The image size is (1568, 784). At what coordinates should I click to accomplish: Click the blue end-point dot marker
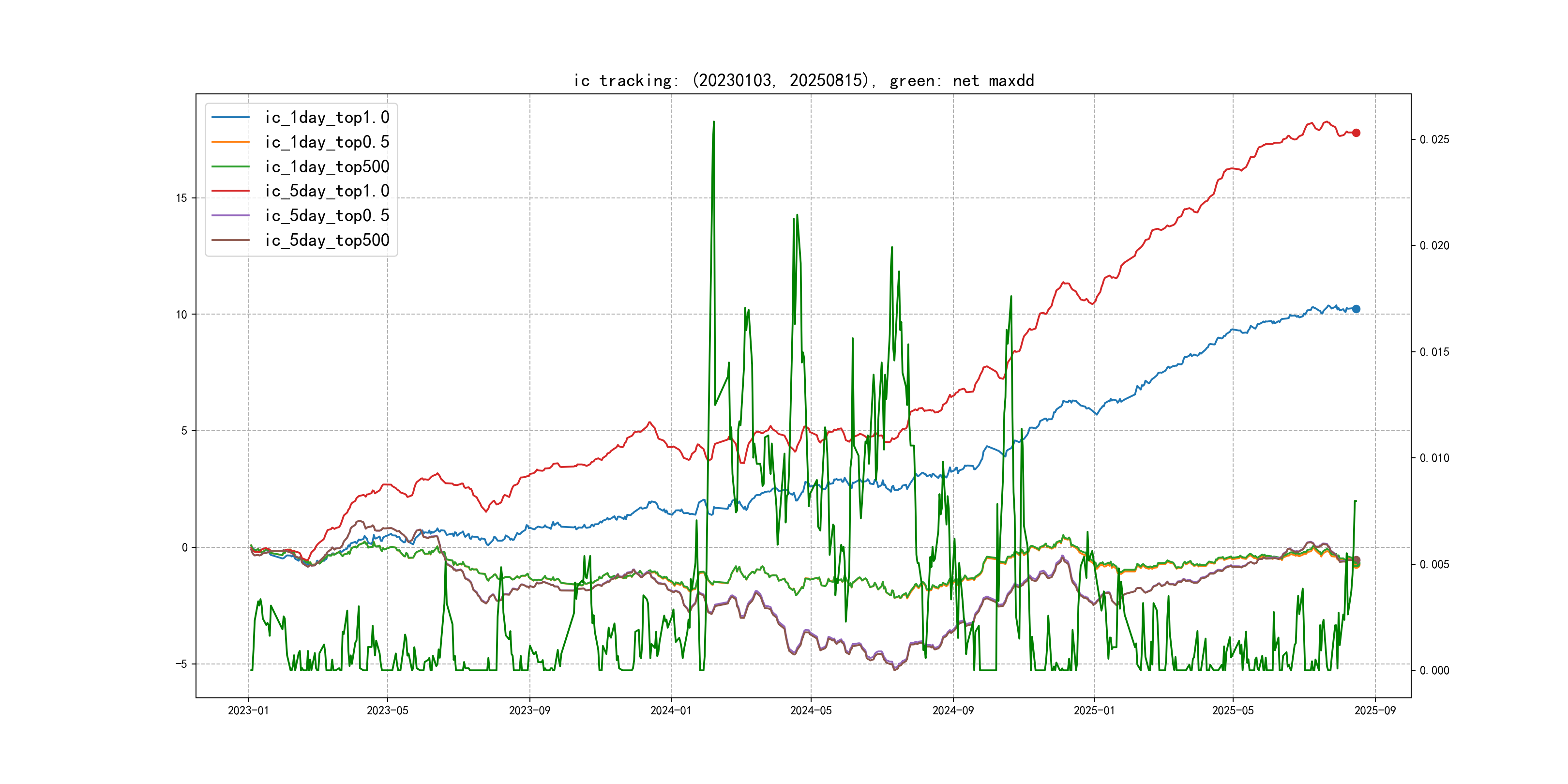tap(1356, 309)
